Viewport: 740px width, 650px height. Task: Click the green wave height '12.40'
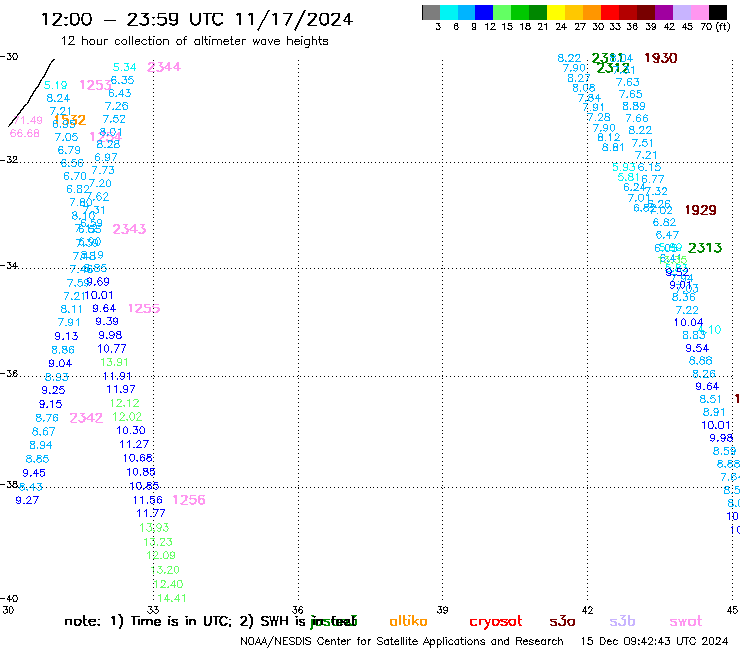pyautogui.click(x=168, y=584)
